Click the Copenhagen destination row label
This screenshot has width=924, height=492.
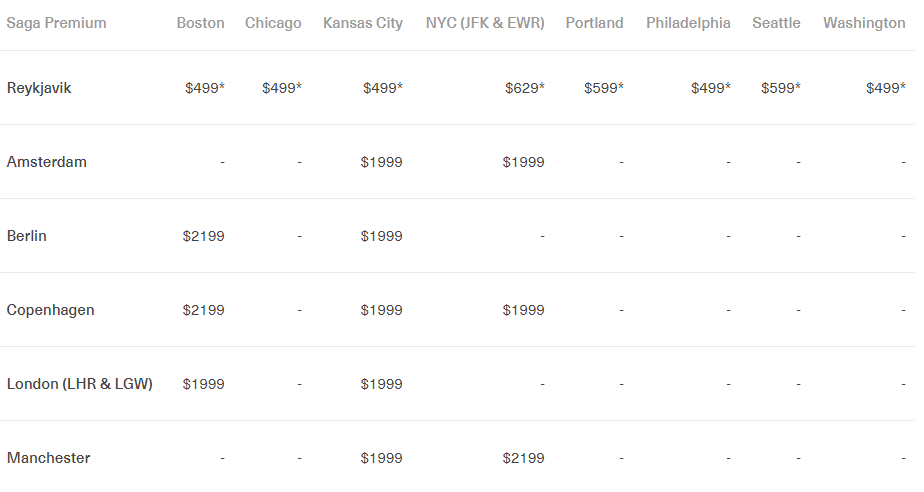51,310
